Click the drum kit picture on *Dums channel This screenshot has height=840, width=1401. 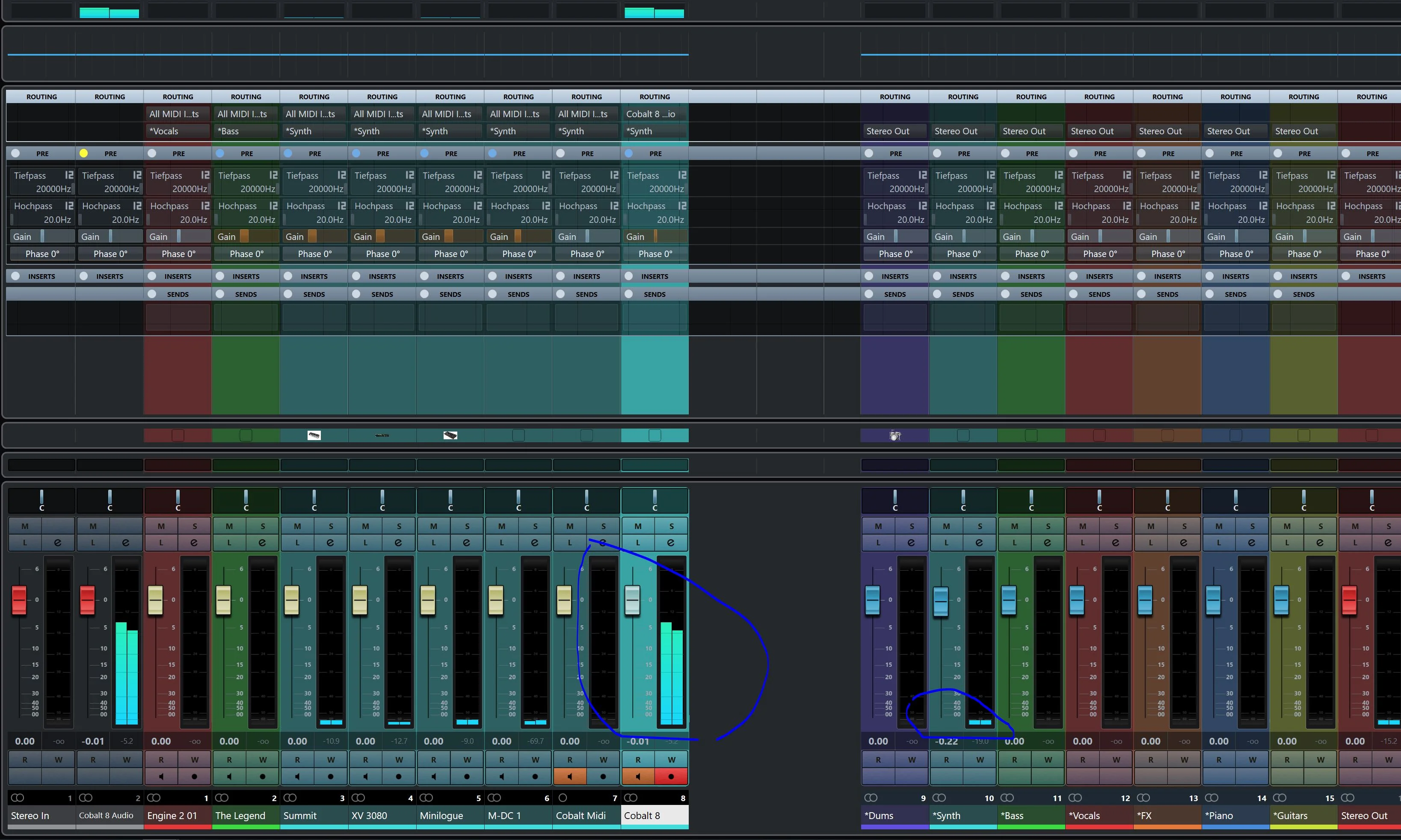pos(895,435)
